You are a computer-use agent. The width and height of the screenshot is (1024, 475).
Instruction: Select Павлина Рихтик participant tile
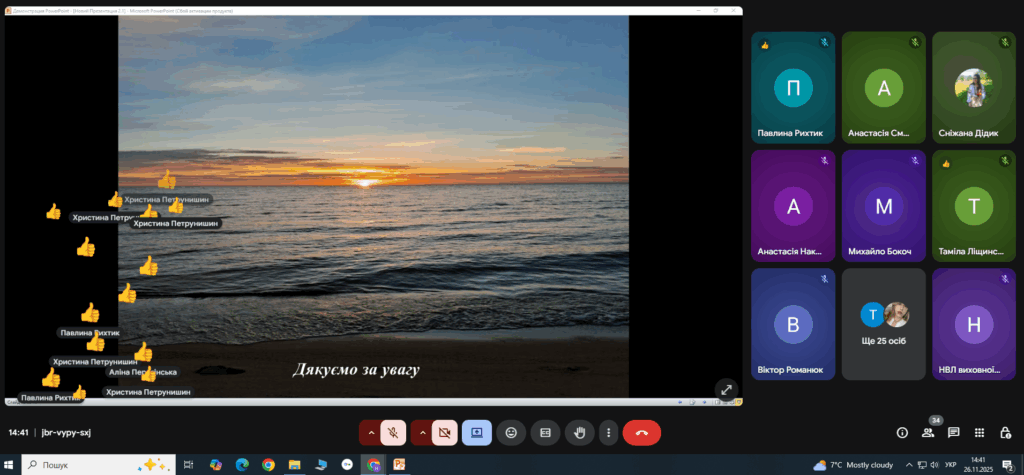[x=793, y=88]
